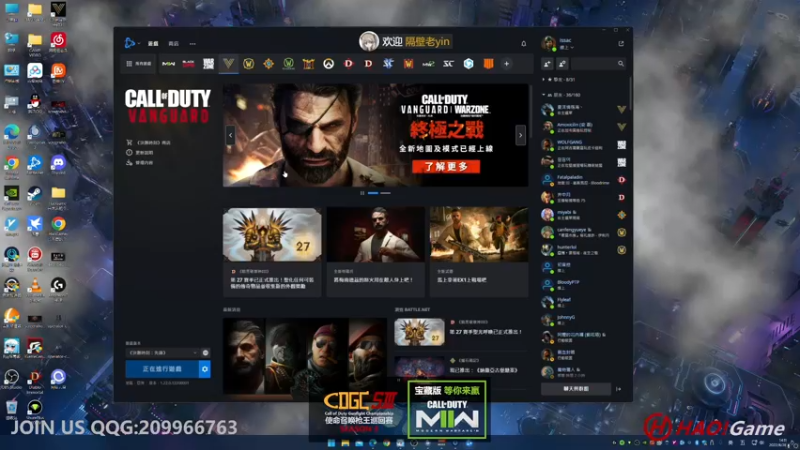Open the Modern Warfare 2 Remastered icon
800x450 pixels.
click(428, 64)
